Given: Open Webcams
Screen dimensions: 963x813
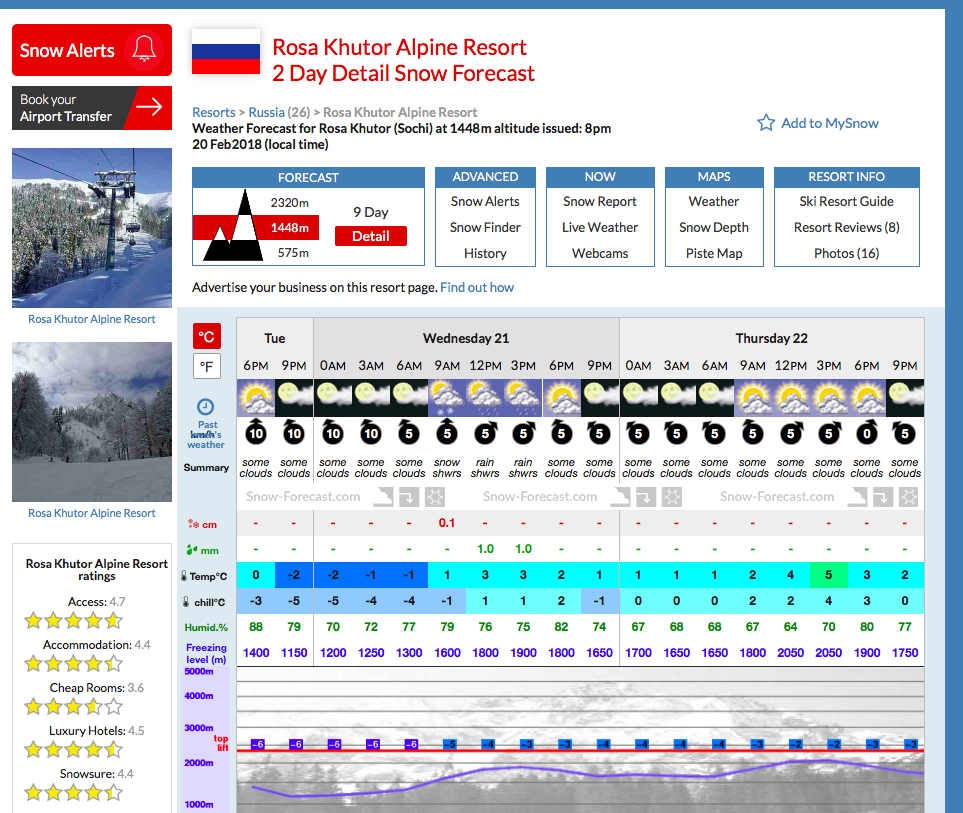Looking at the screenshot, I should (x=599, y=253).
